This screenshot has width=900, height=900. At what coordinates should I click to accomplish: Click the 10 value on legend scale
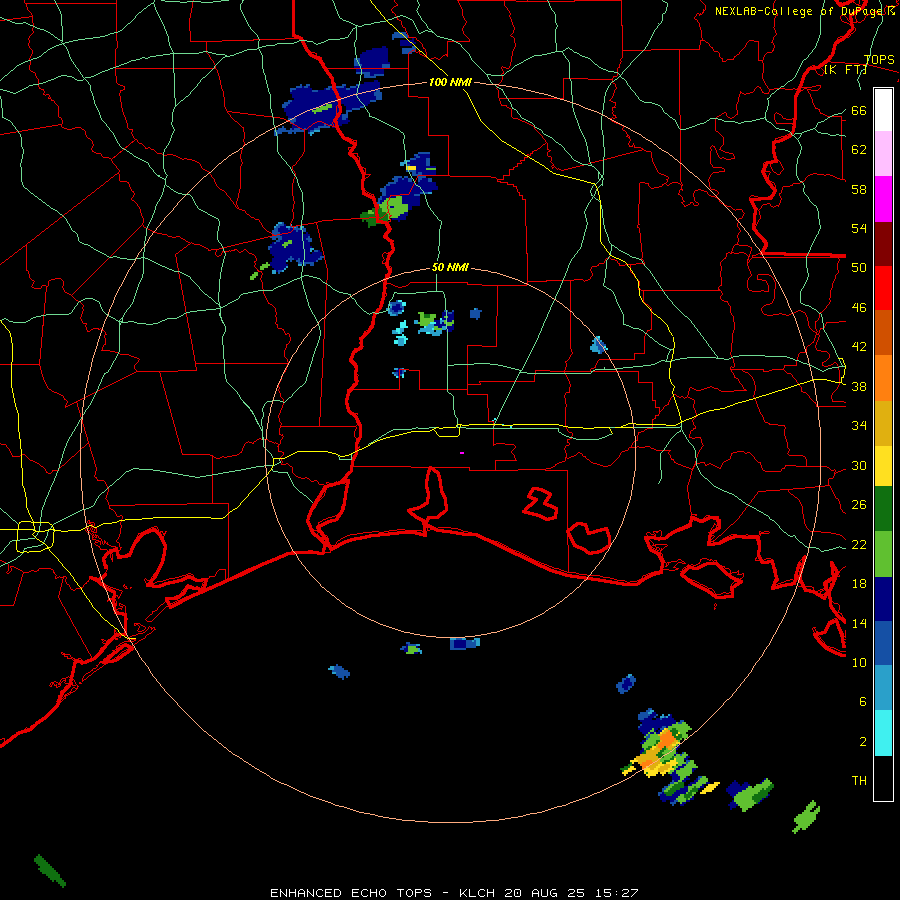point(859,662)
